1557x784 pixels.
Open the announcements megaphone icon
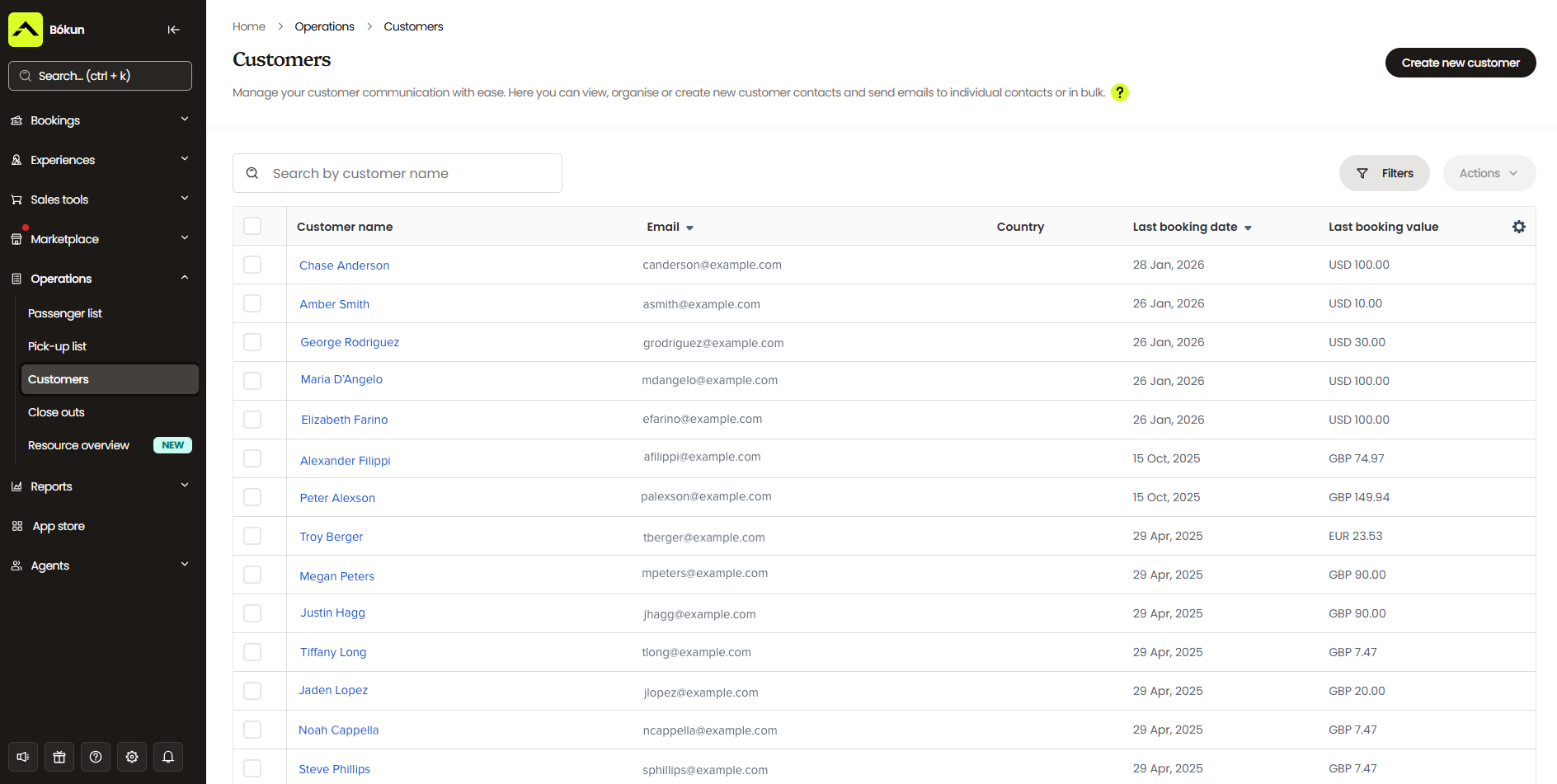22,757
